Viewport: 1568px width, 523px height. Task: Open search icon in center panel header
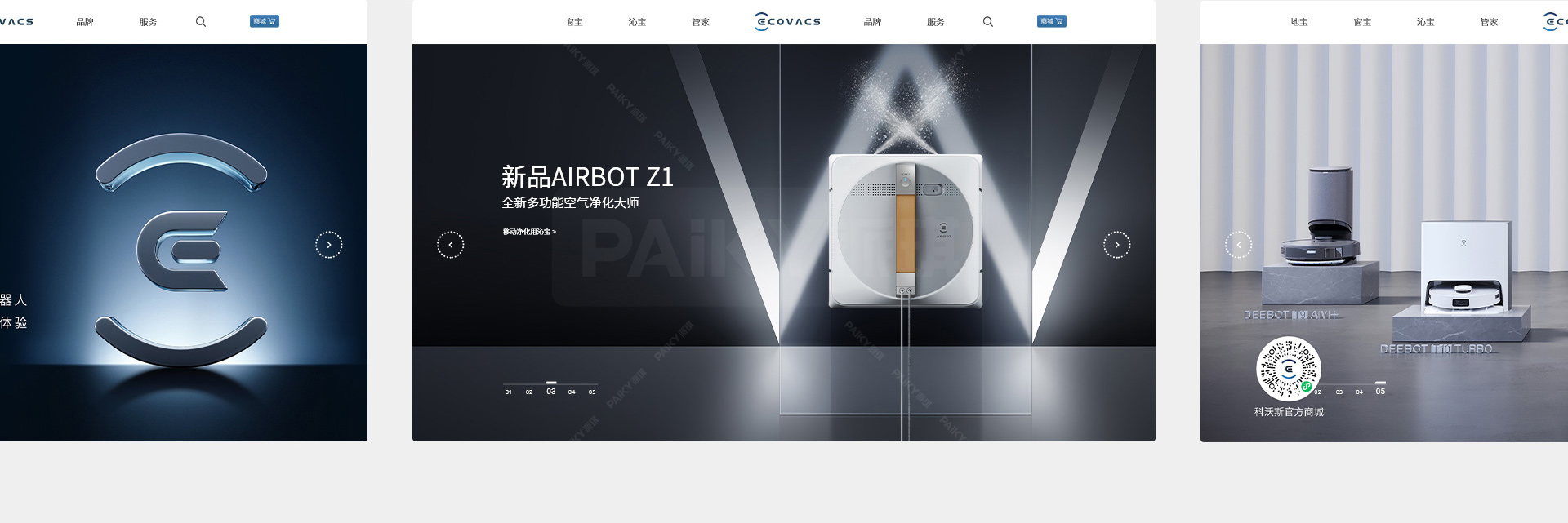pos(988,22)
